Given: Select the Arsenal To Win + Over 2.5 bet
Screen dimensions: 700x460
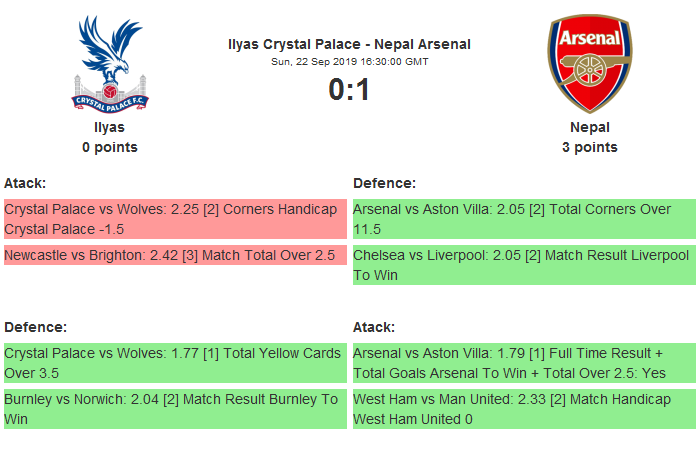Looking at the screenshot, I should (x=524, y=363).
